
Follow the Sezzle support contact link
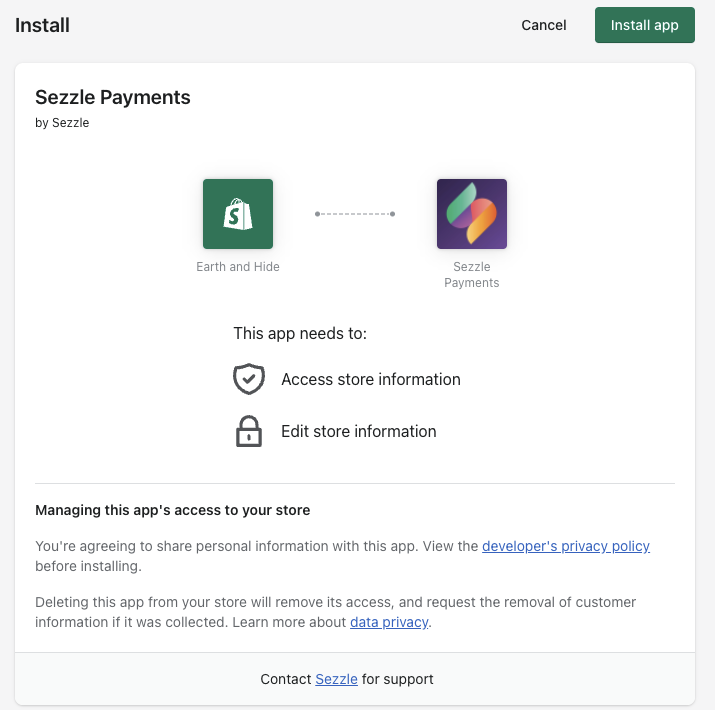[336, 679]
